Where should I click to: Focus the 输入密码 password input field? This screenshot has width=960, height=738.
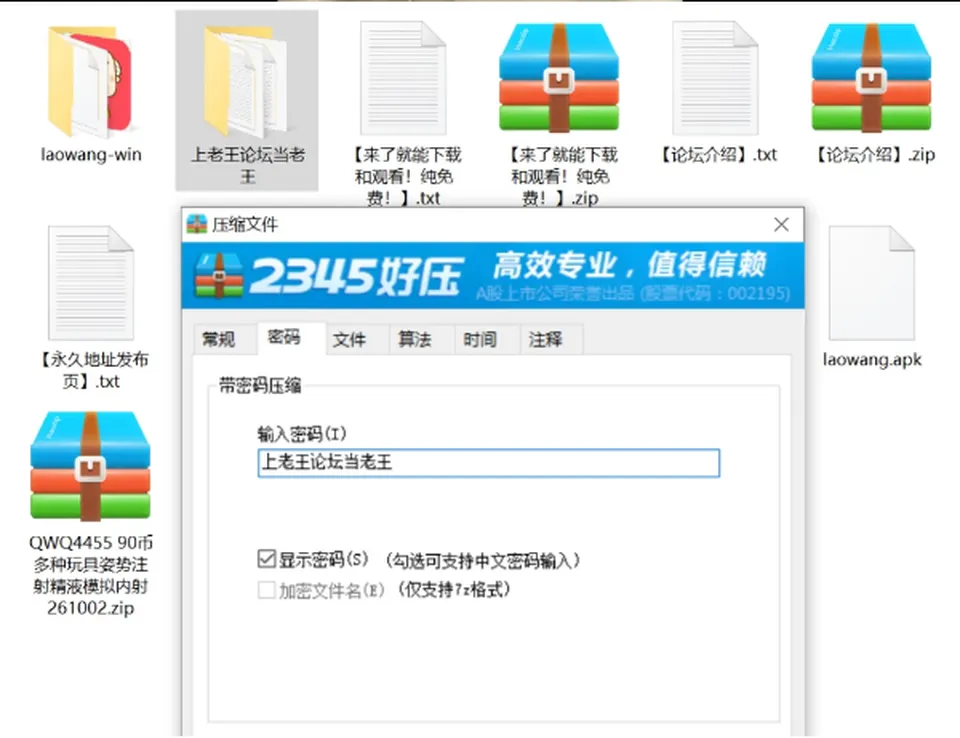pos(489,463)
